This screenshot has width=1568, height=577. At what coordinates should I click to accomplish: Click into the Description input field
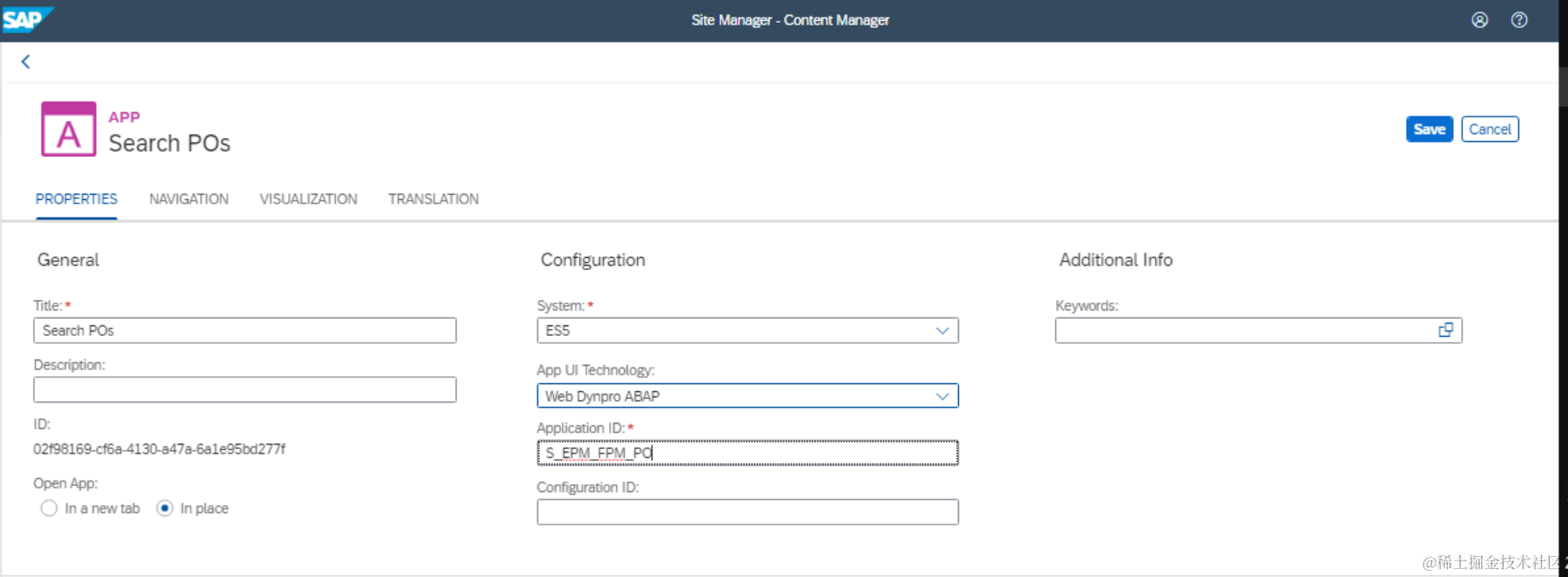pyautogui.click(x=245, y=389)
